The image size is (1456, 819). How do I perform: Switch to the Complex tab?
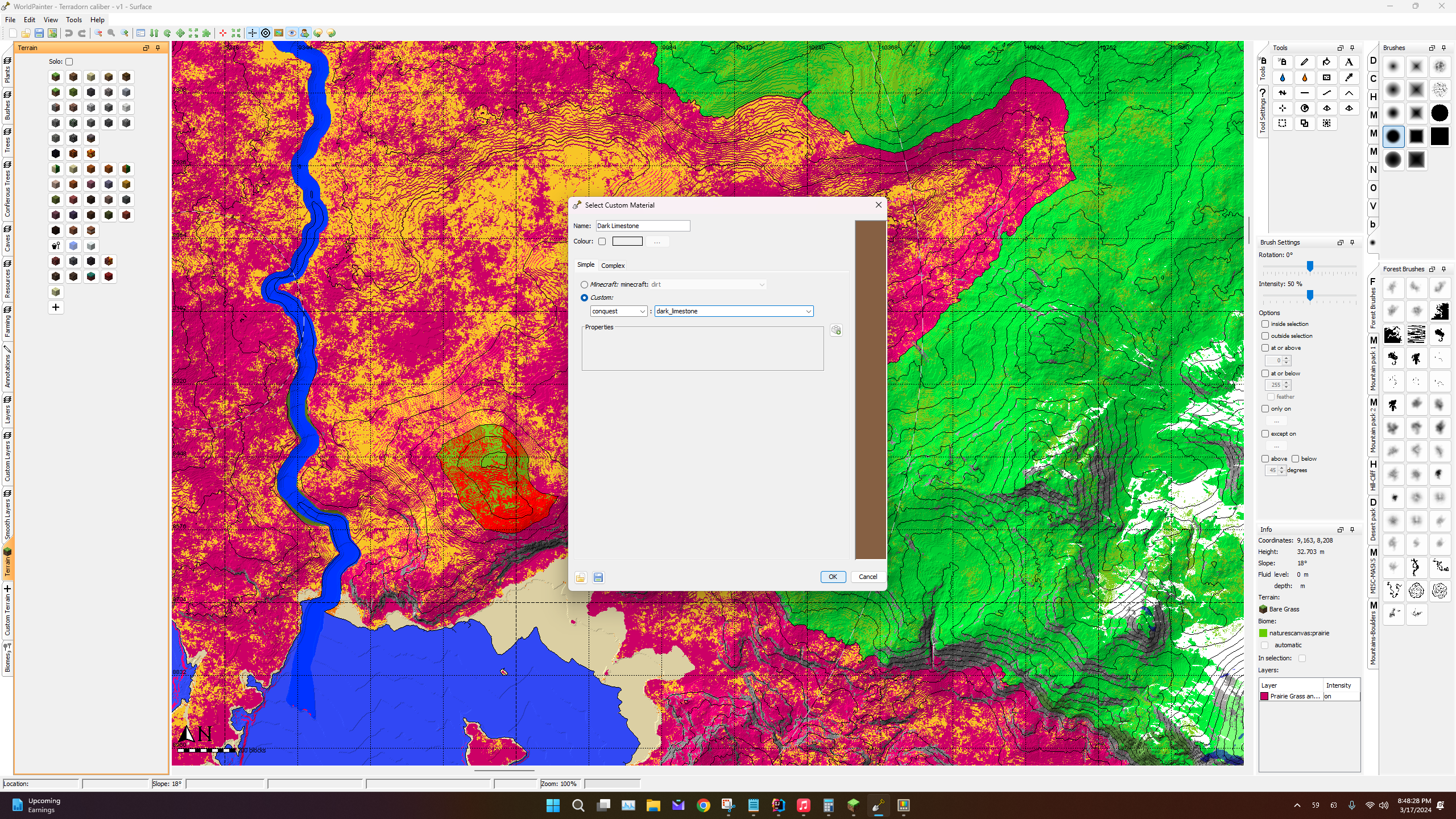pyautogui.click(x=613, y=266)
